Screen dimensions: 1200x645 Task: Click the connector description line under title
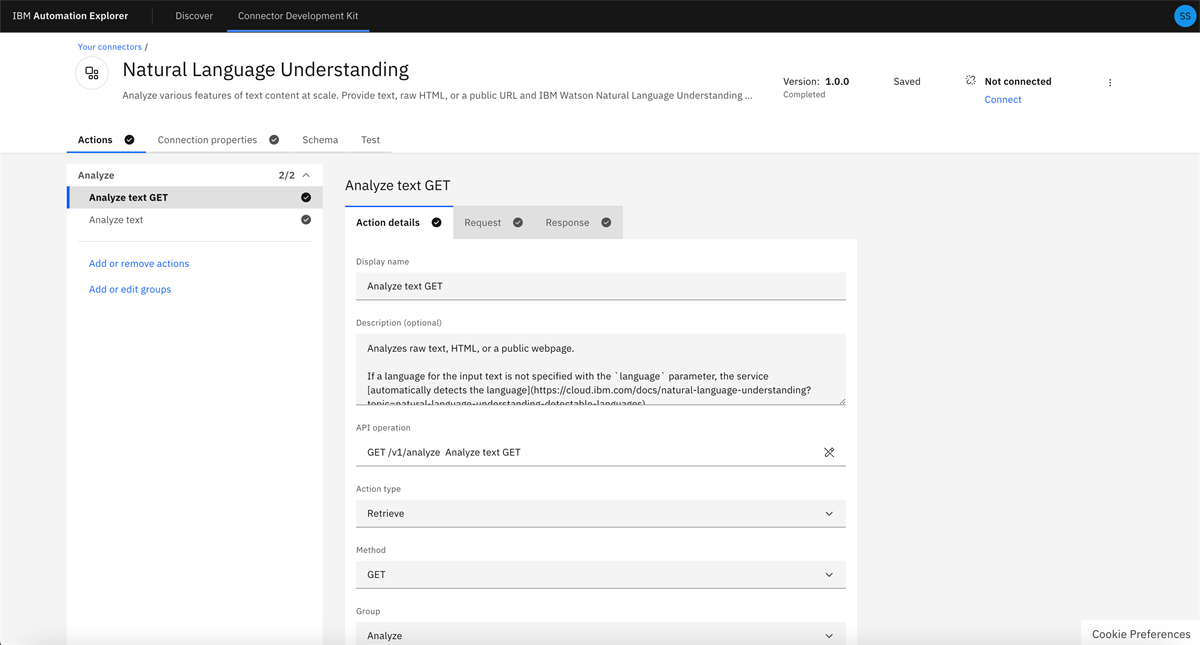(437, 96)
